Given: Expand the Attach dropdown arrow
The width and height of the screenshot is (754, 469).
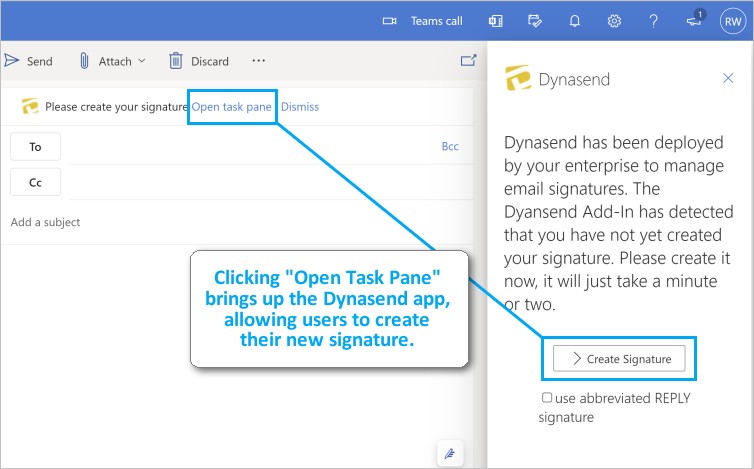Looking at the screenshot, I should point(142,61).
